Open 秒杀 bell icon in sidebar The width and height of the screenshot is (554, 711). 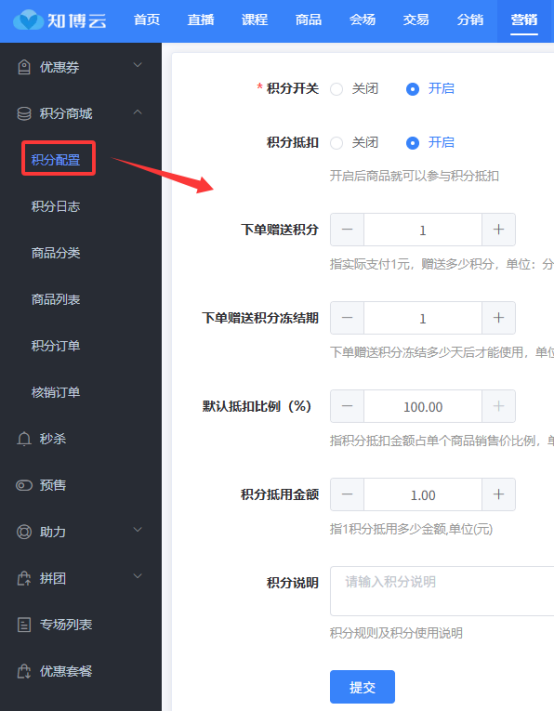(24, 438)
